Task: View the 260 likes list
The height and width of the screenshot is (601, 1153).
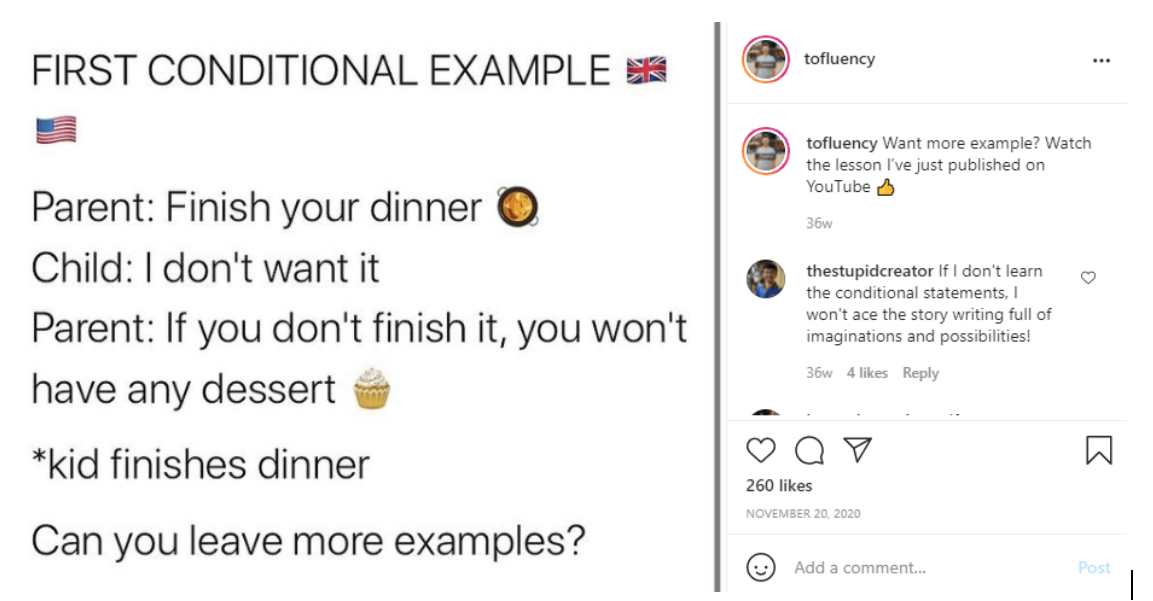Action: tap(779, 486)
